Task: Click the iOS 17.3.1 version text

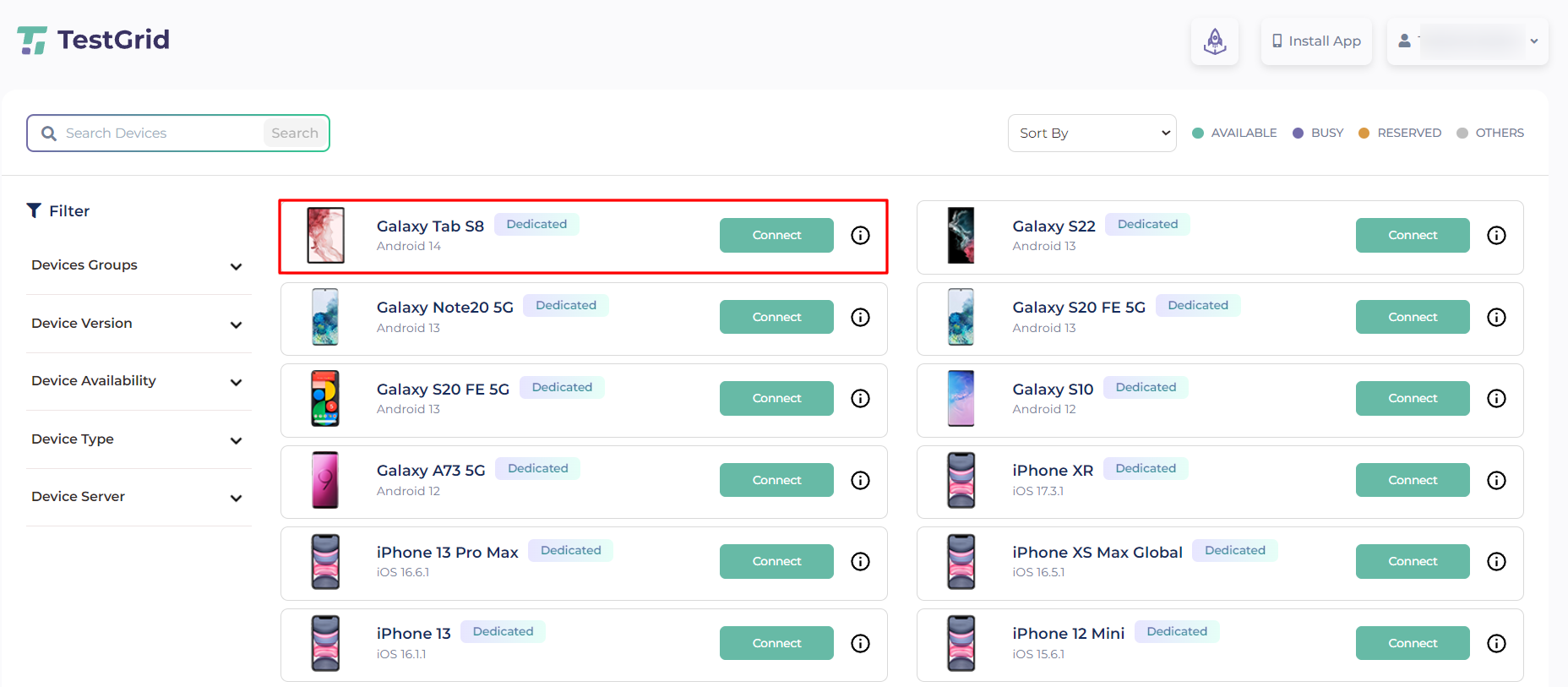Action: tap(1038, 491)
